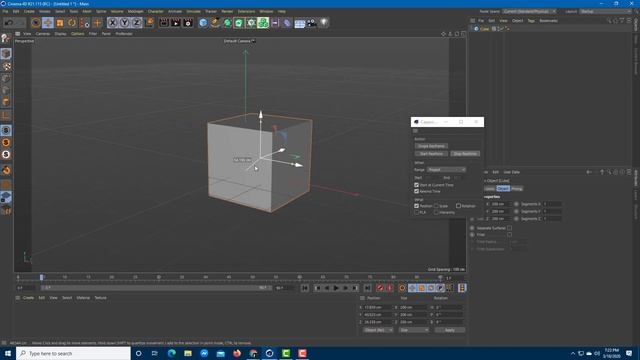Select Model mode in left palette
Screen dimensions: 640x360
pyautogui.click(x=6, y=53)
